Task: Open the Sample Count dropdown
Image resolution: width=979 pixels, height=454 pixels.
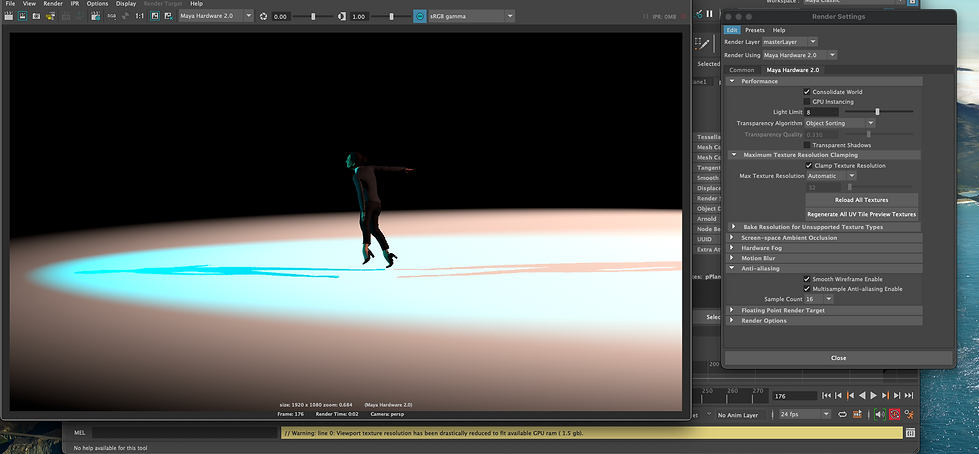Action: pos(819,299)
